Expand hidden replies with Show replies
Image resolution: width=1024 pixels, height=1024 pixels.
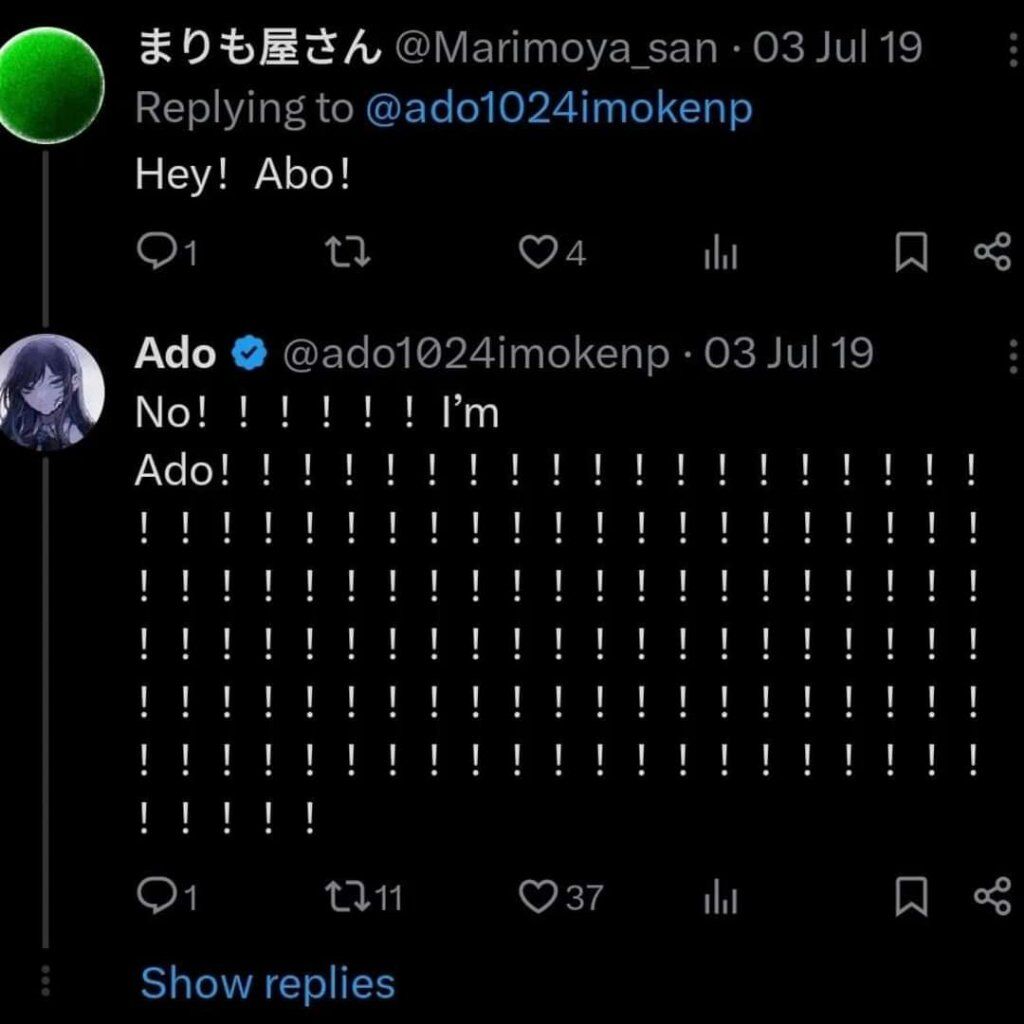268,984
